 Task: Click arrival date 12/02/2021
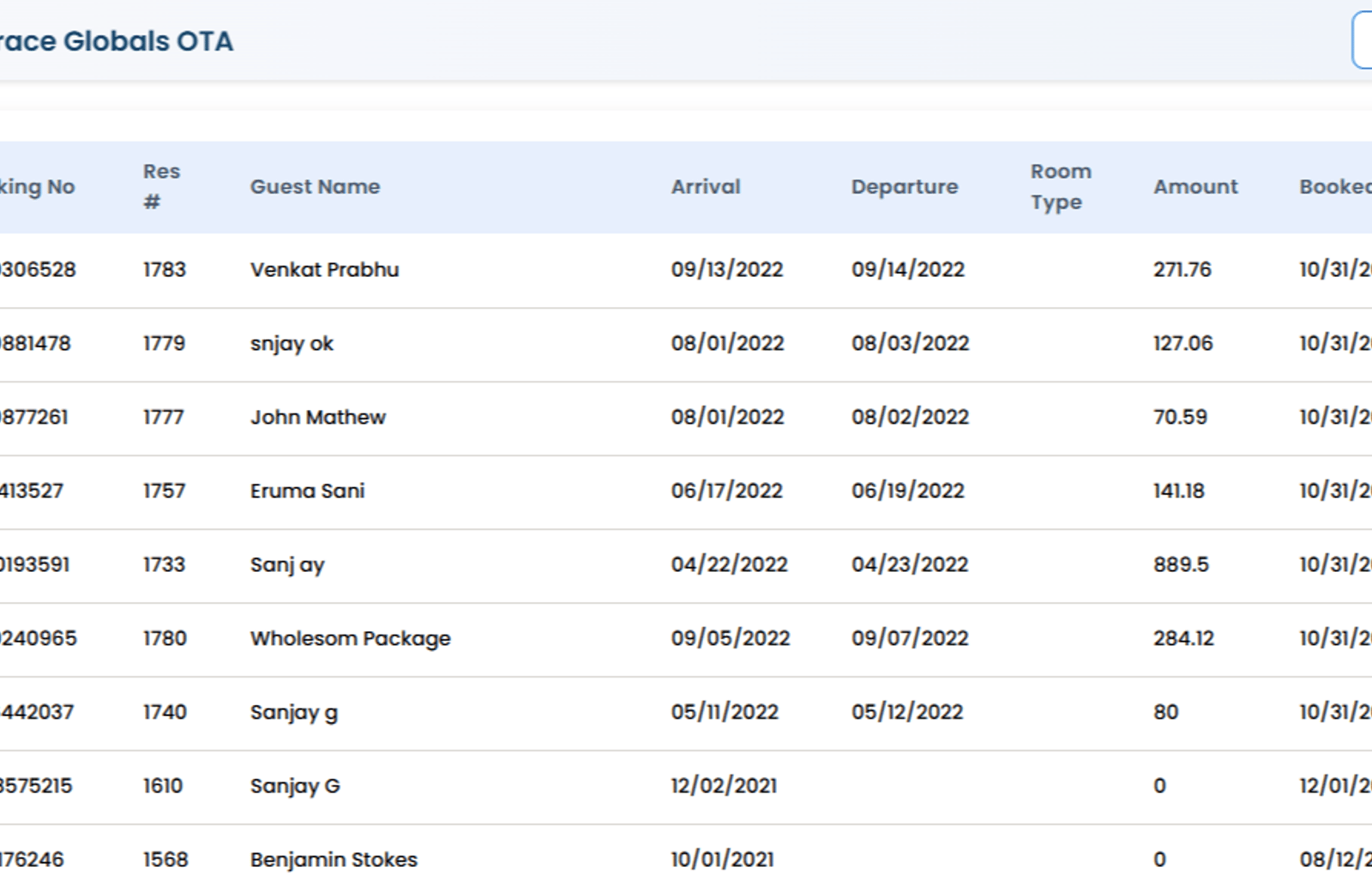(x=724, y=786)
